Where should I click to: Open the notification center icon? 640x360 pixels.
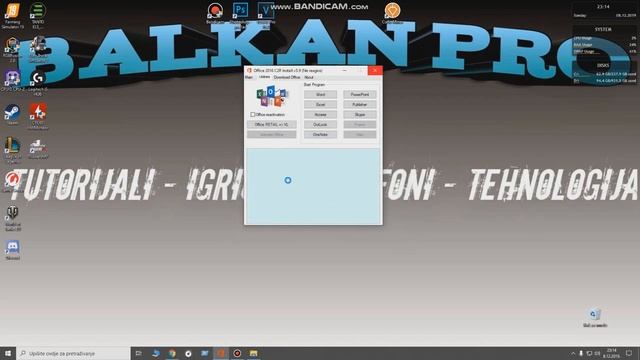point(629,353)
